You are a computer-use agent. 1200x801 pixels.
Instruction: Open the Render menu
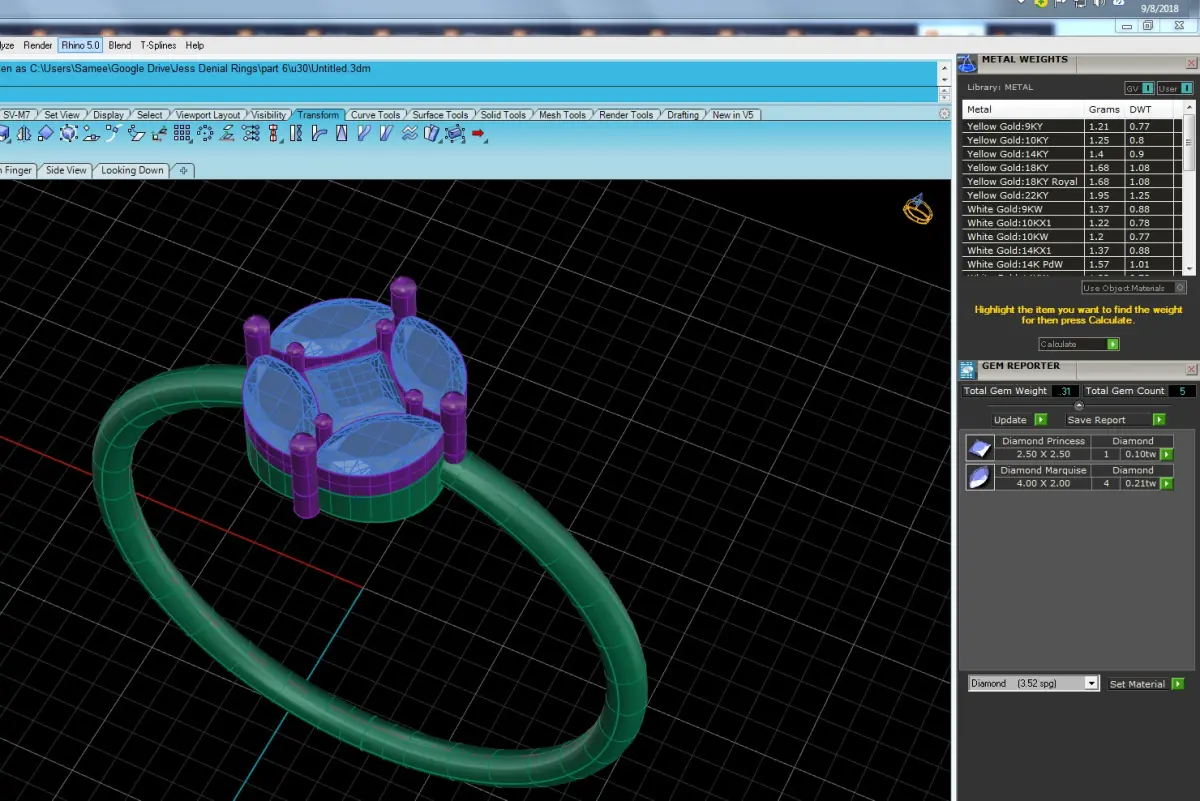[38, 45]
